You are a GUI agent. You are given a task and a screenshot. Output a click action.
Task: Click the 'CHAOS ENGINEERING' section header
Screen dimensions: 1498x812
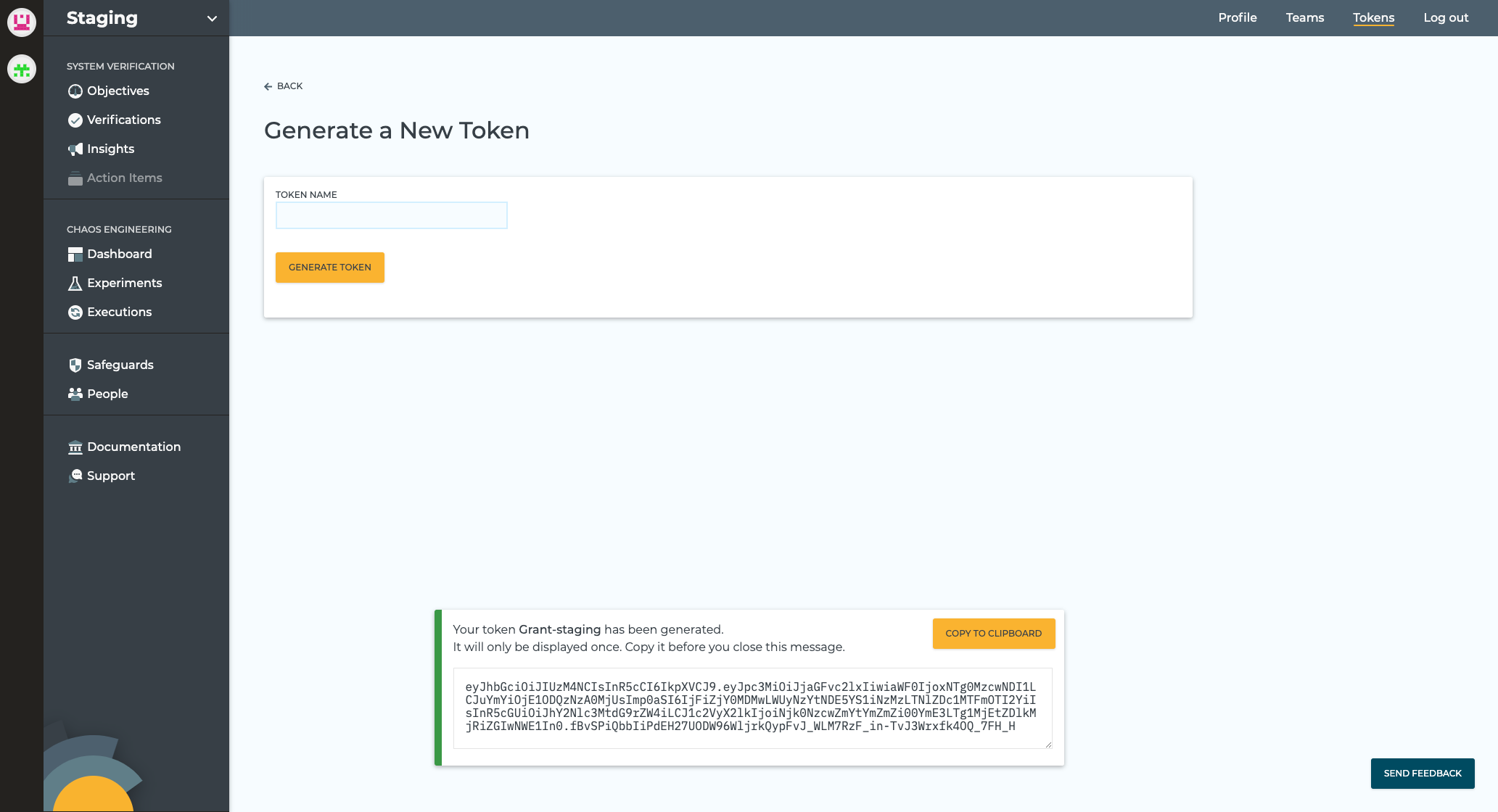[x=119, y=229]
